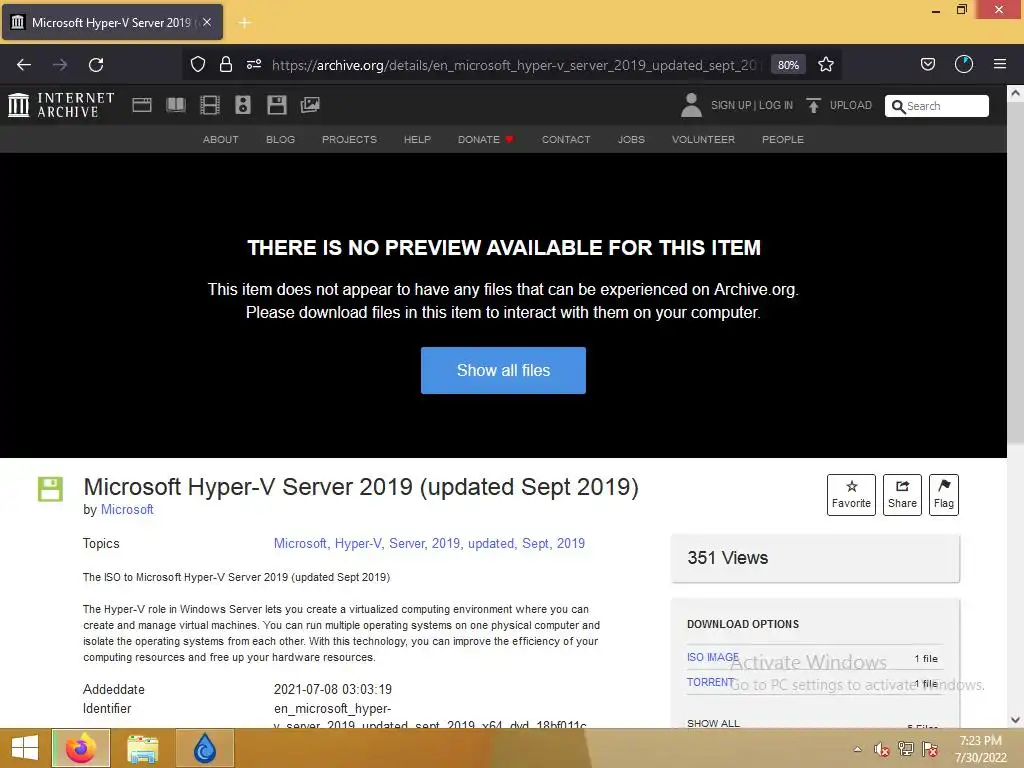
Task: Open File Explorer from taskbar
Action: click(x=142, y=748)
